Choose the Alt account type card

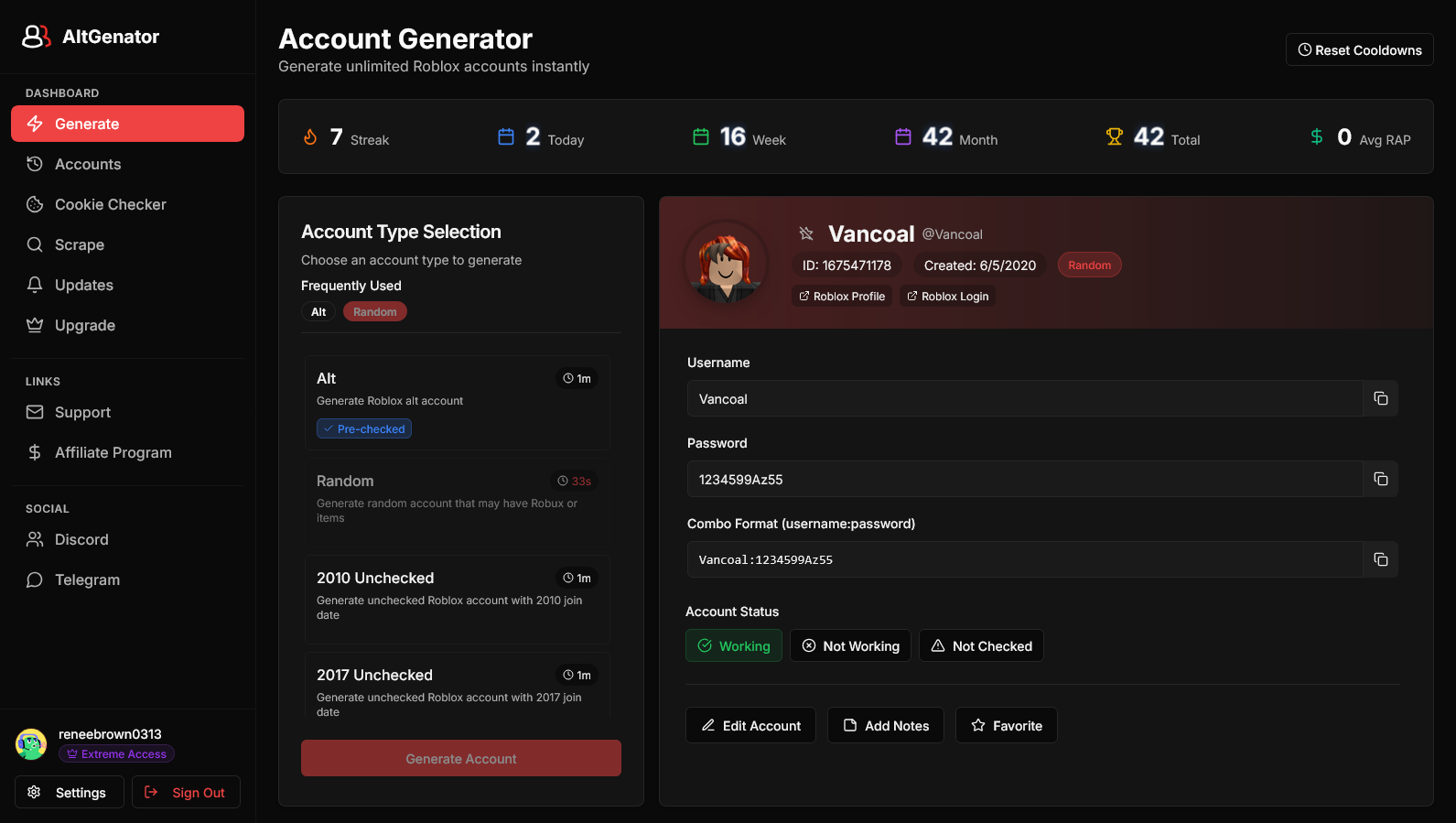458,403
